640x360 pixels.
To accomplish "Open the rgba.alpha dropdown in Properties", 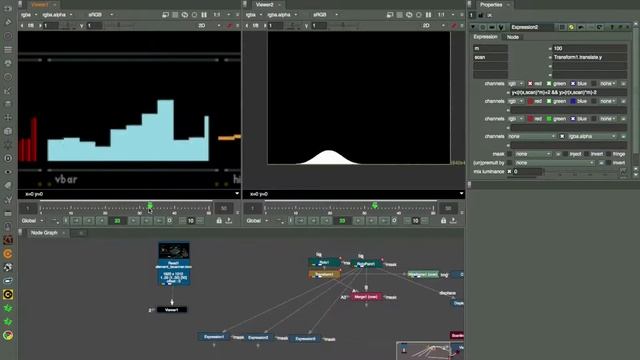I will [x=592, y=136].
